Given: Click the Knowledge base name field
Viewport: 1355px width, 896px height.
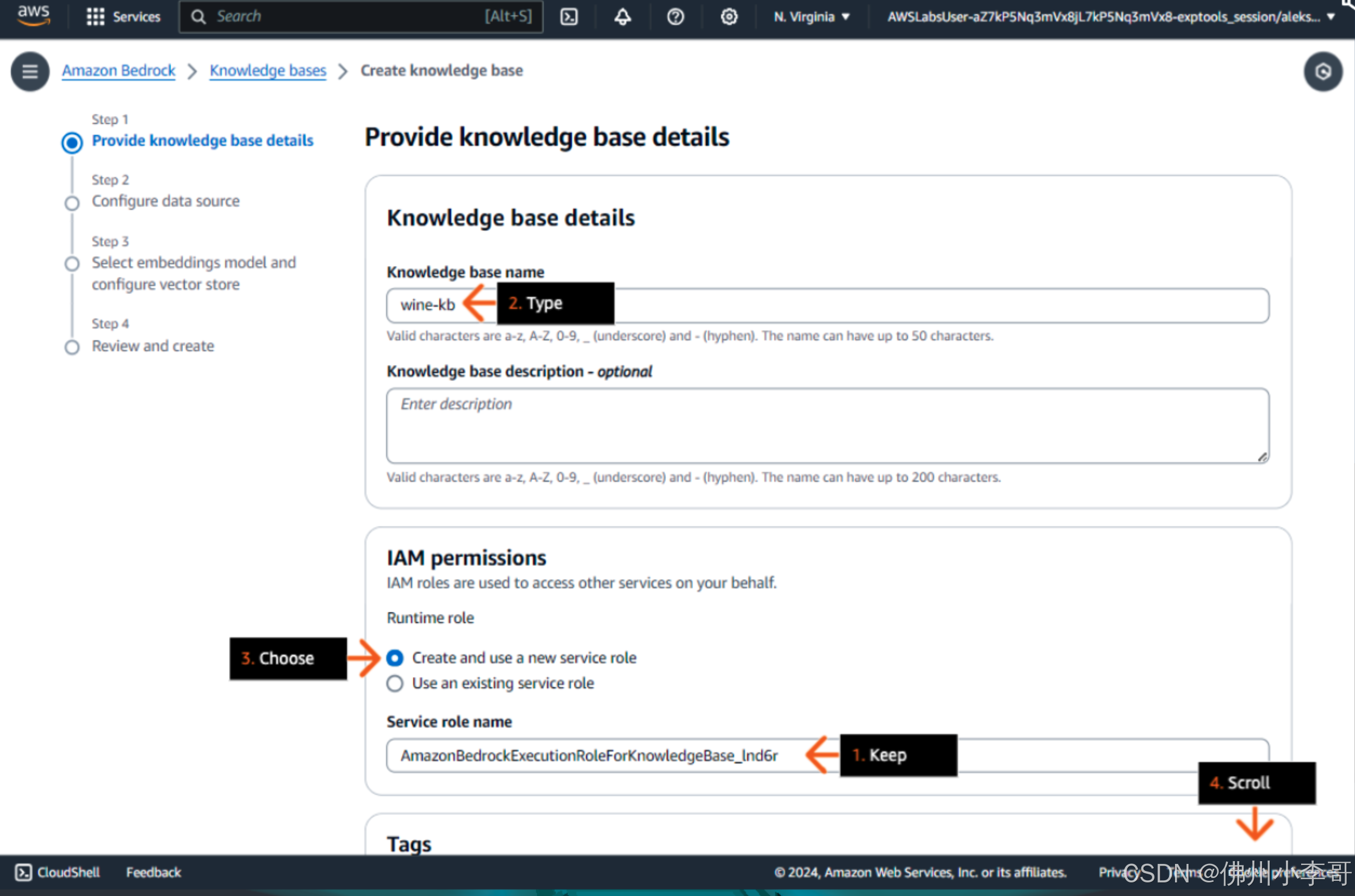Looking at the screenshot, I should coord(828,305).
